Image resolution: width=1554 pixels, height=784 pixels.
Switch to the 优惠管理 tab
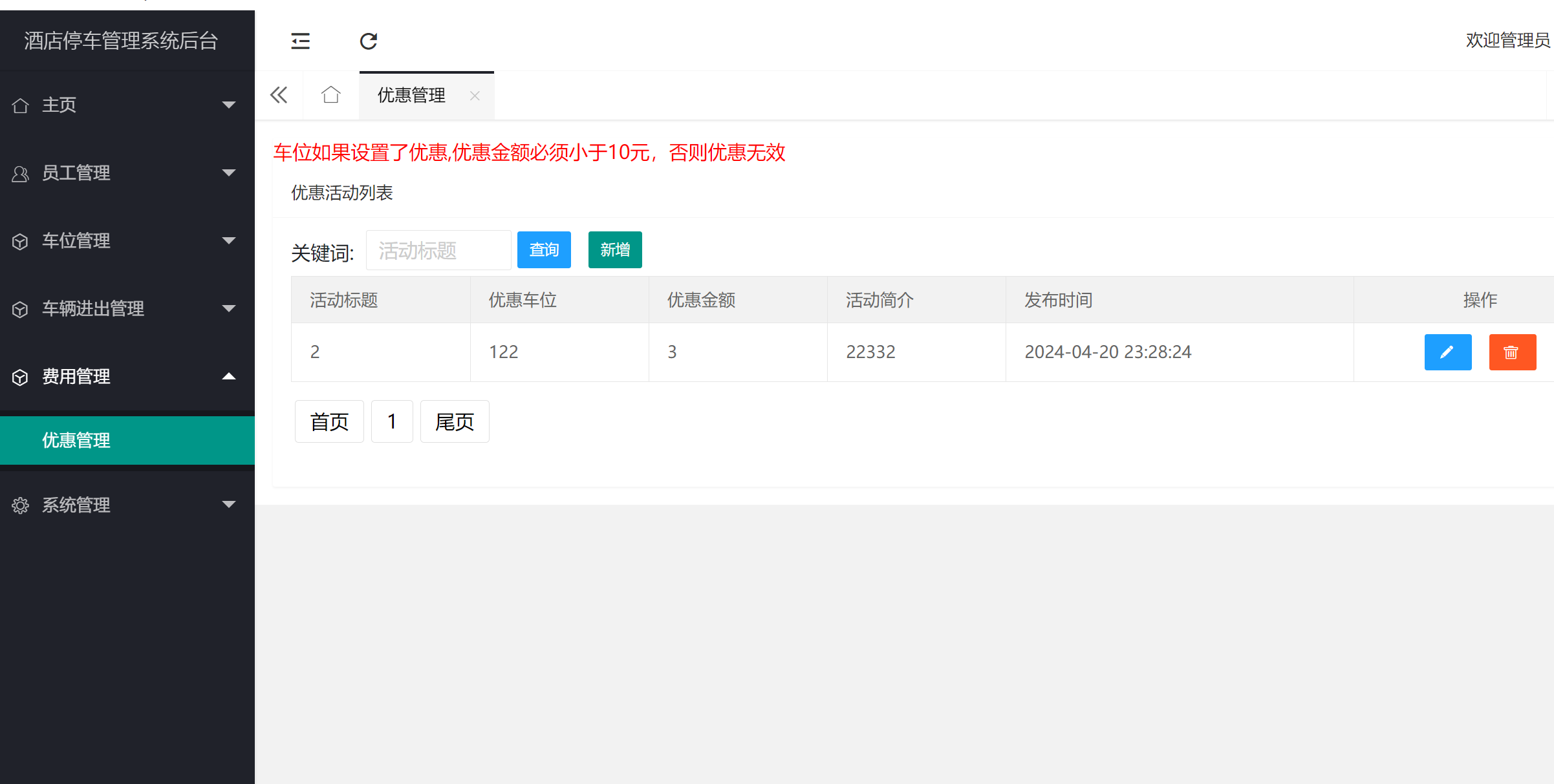pos(411,95)
